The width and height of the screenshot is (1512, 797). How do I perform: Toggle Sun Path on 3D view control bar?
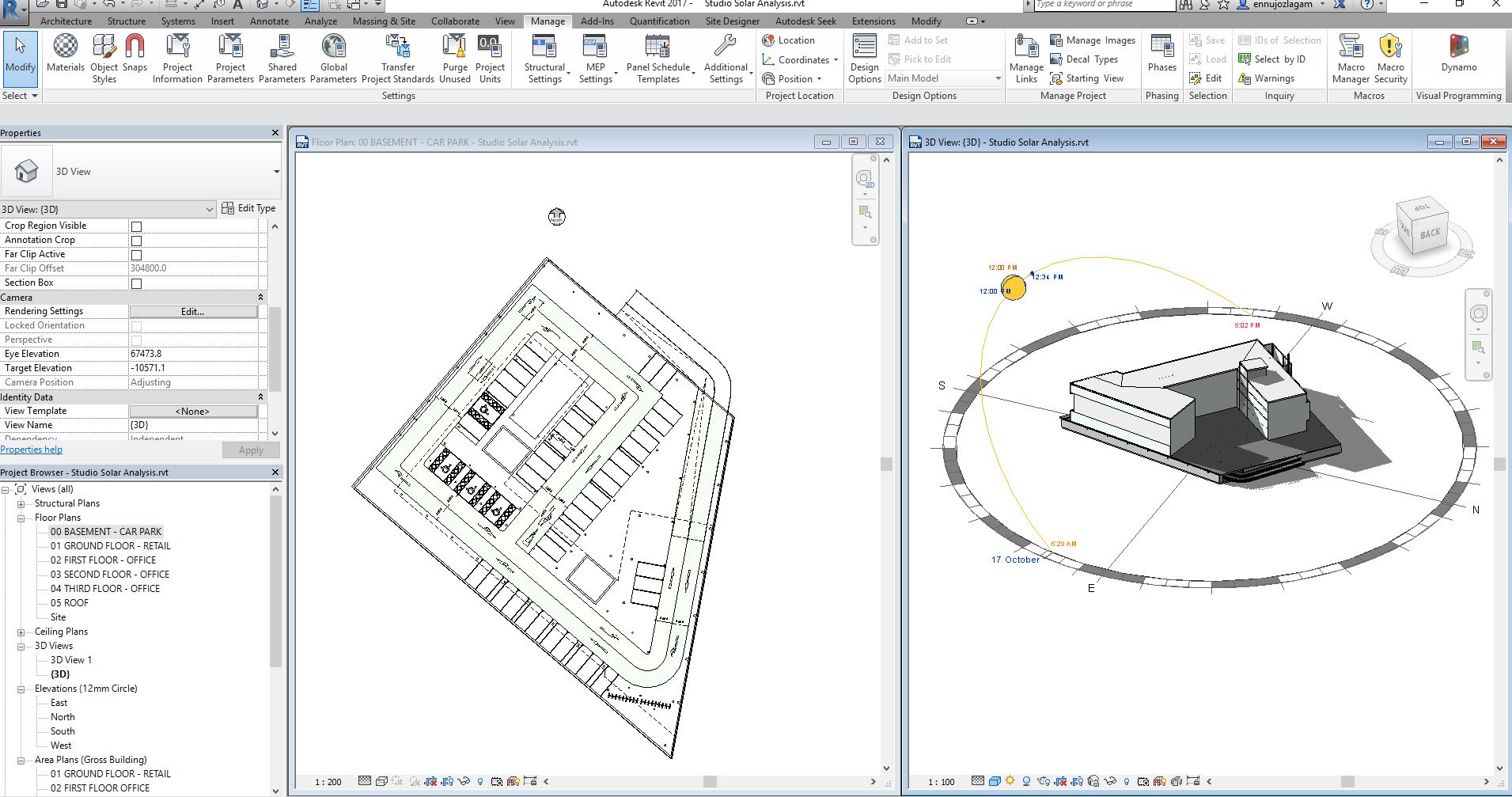[1009, 781]
